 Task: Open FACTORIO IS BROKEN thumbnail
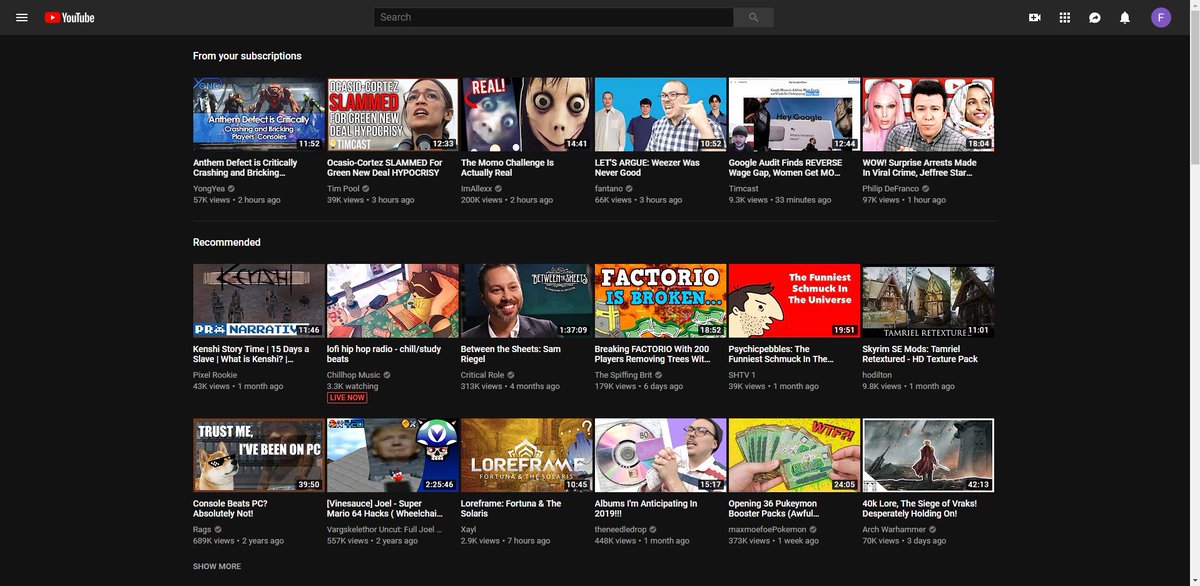660,300
